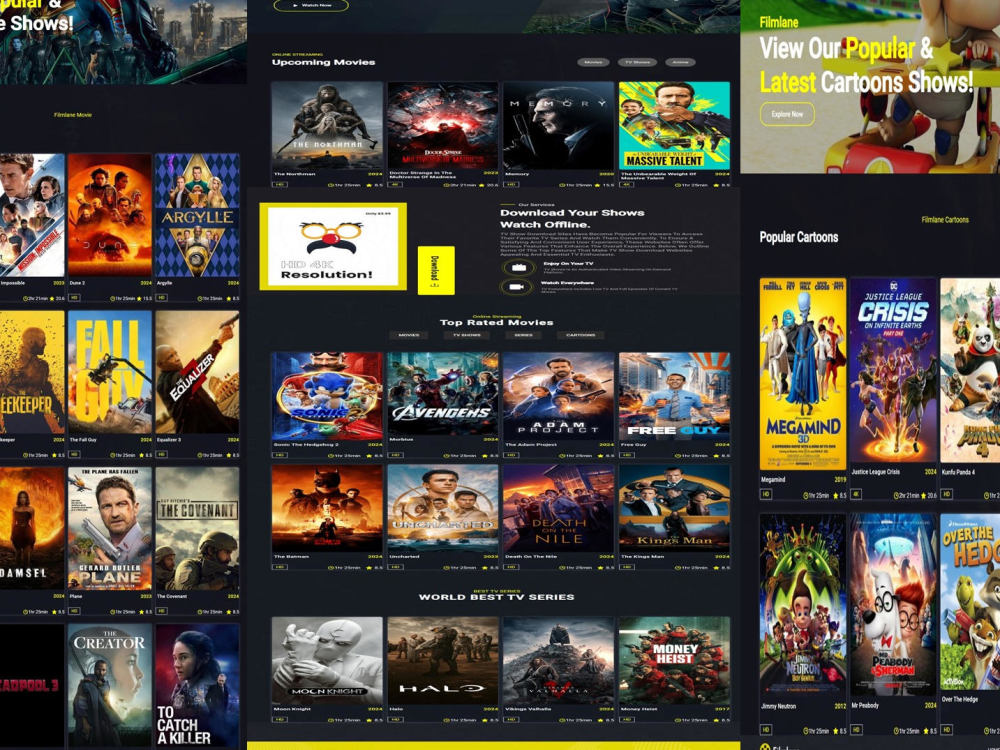This screenshot has width=1000, height=750.
Task: Click the HD badge under Moon Knight card
Action: coord(279,719)
